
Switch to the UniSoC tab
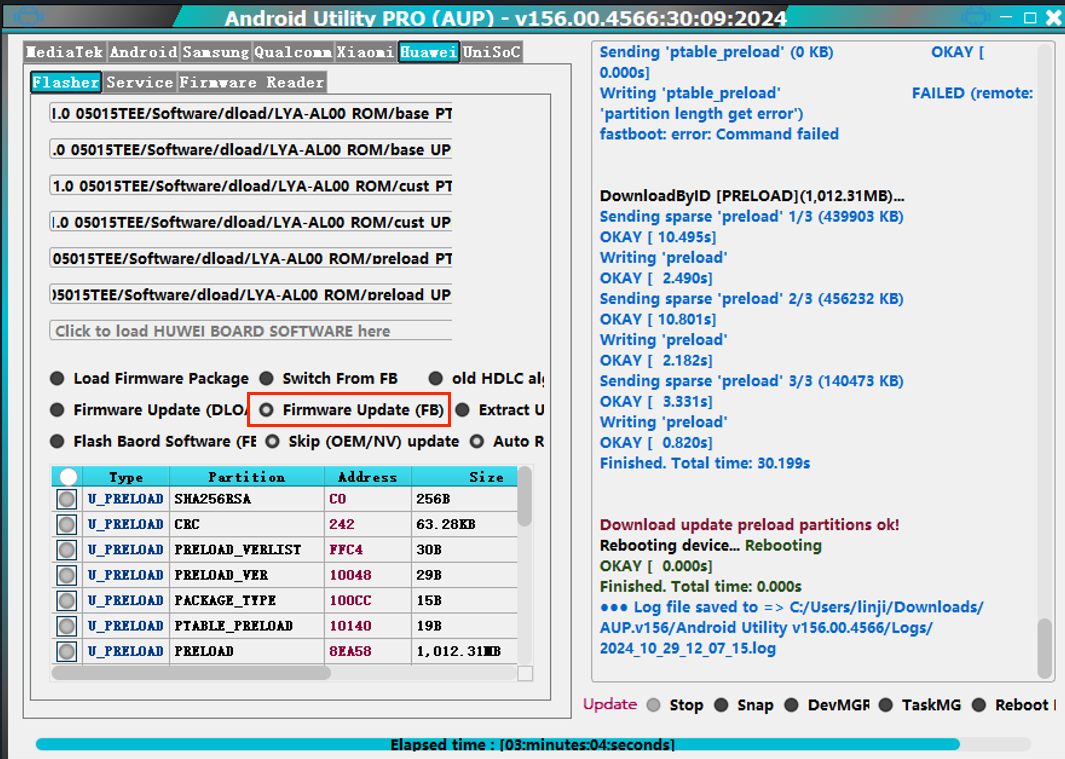492,52
